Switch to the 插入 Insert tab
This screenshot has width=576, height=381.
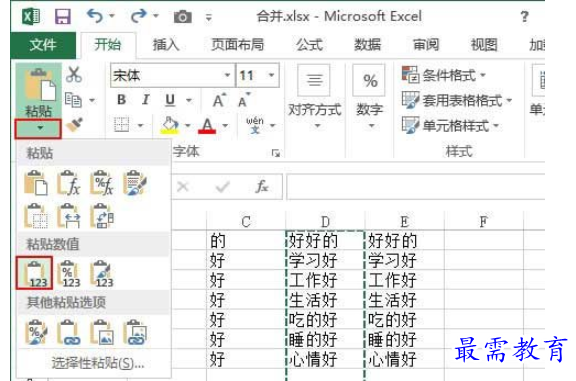166,45
